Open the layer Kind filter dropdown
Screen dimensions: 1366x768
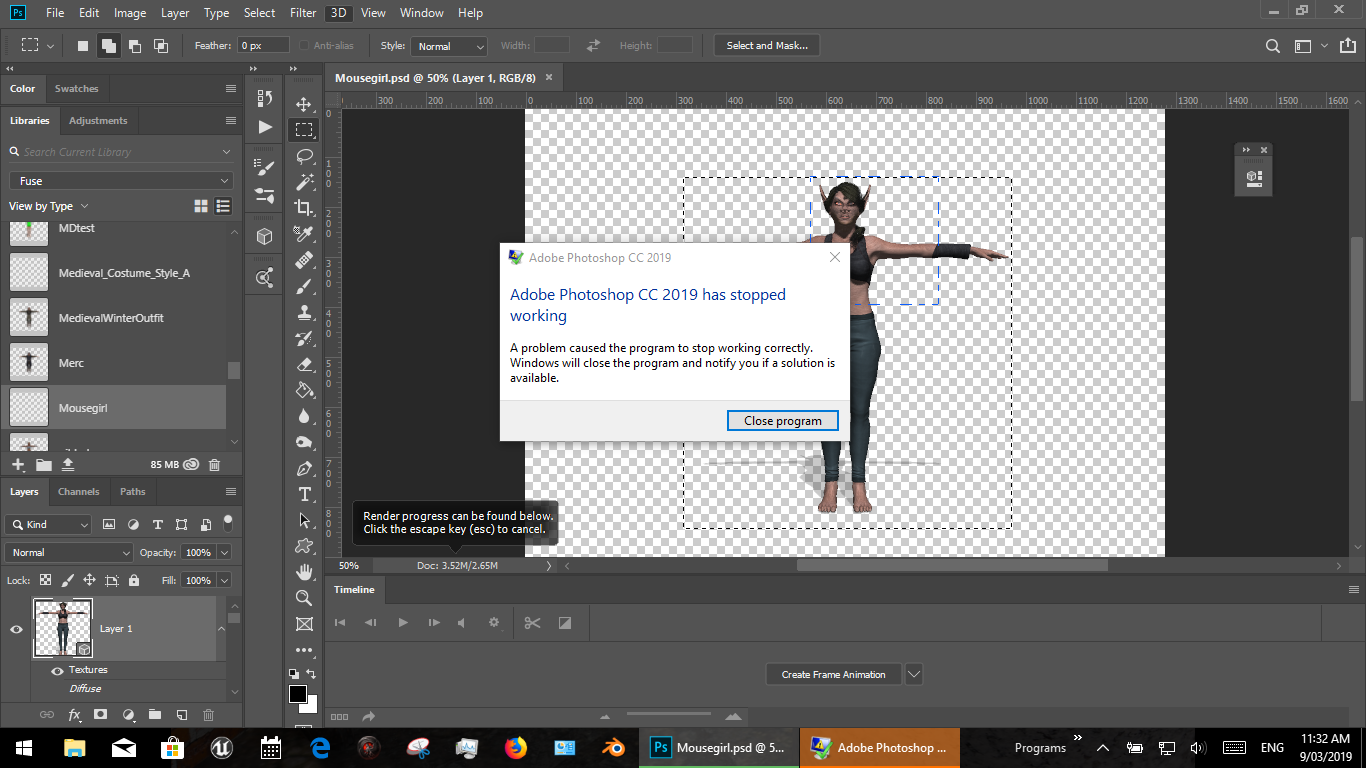click(x=48, y=524)
